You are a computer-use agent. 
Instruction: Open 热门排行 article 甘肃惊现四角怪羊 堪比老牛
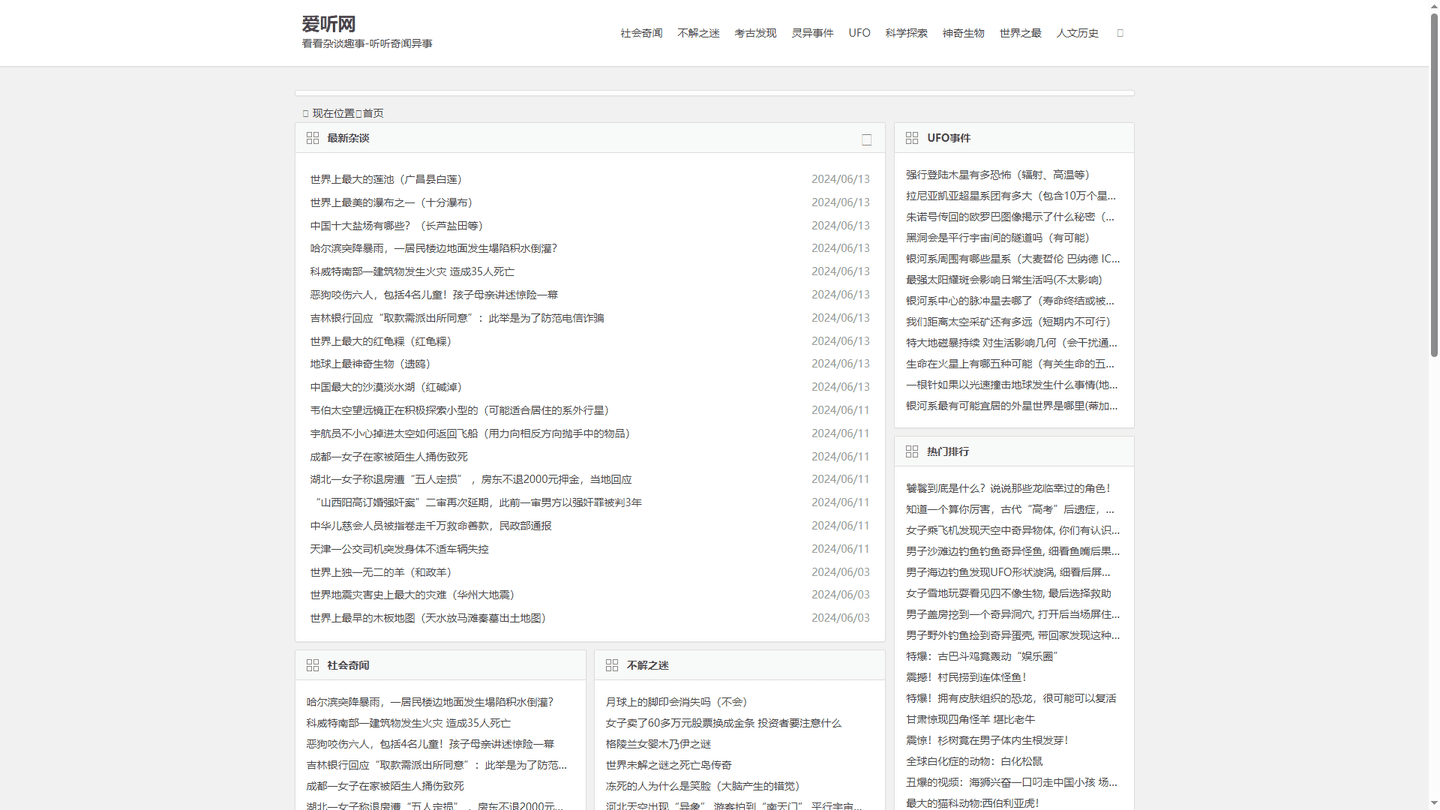971,720
